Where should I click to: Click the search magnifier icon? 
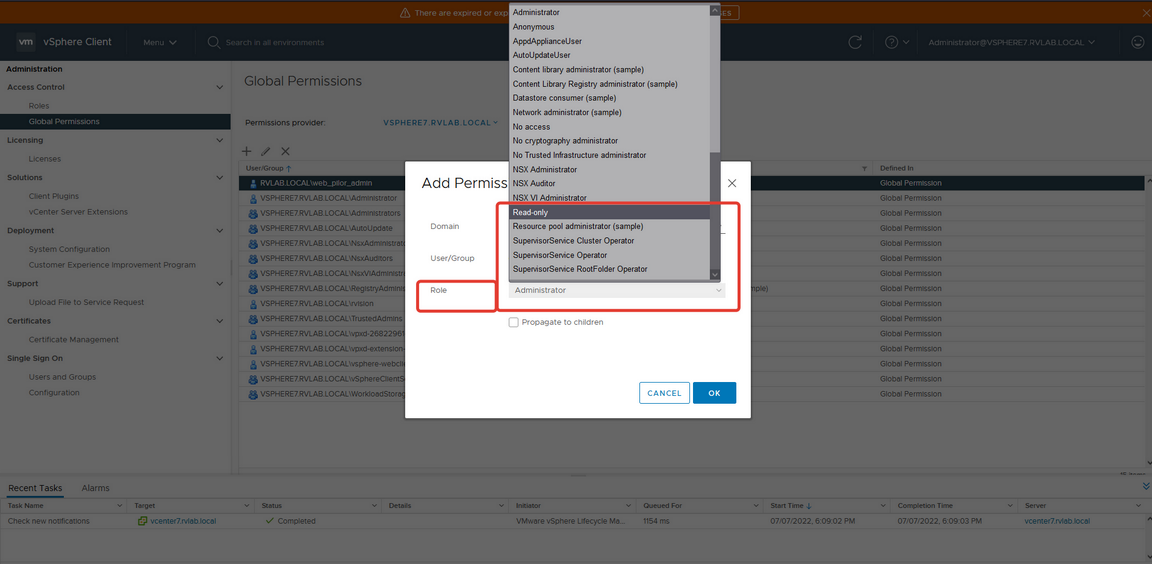click(214, 43)
